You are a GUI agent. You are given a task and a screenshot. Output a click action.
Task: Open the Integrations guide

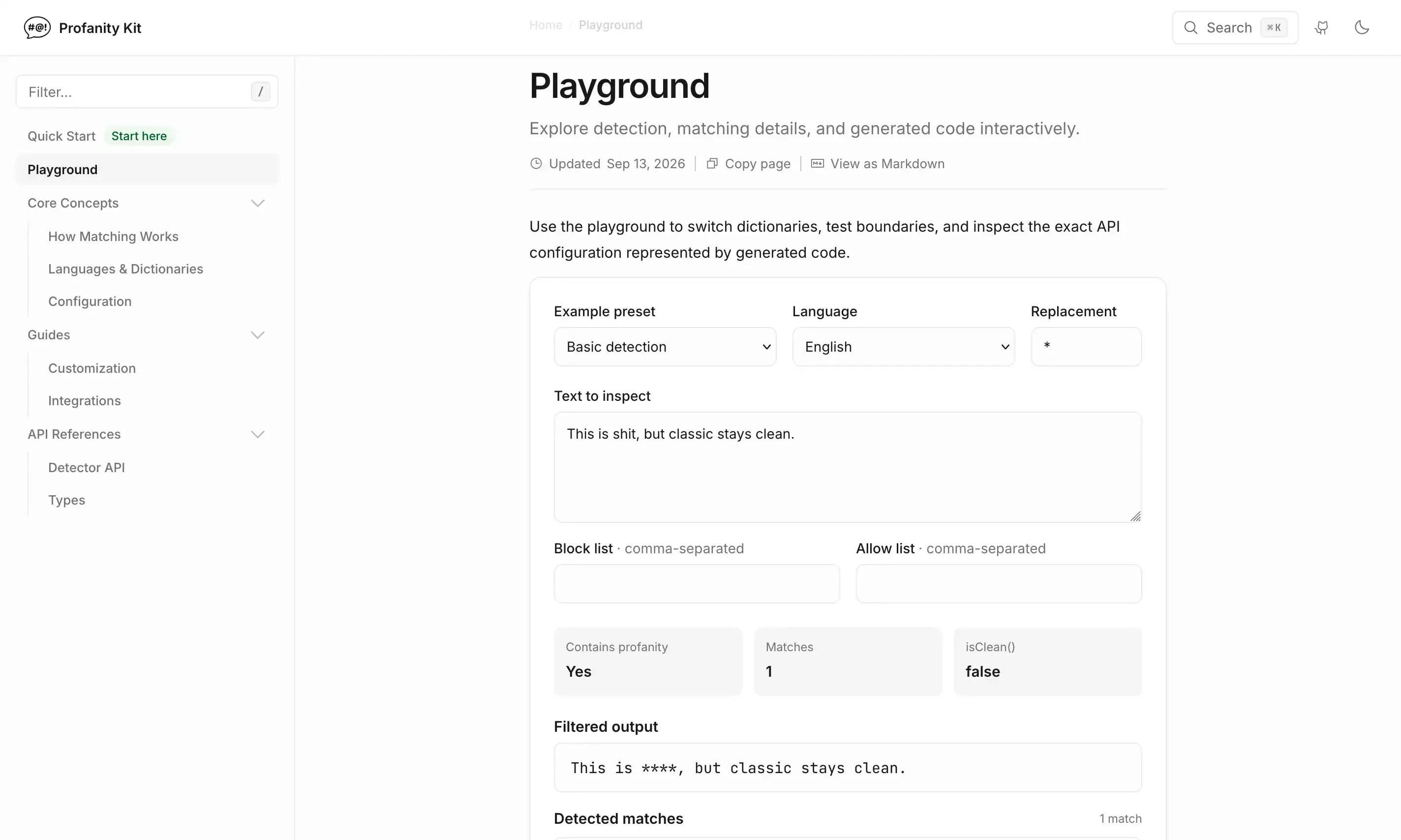(x=84, y=401)
